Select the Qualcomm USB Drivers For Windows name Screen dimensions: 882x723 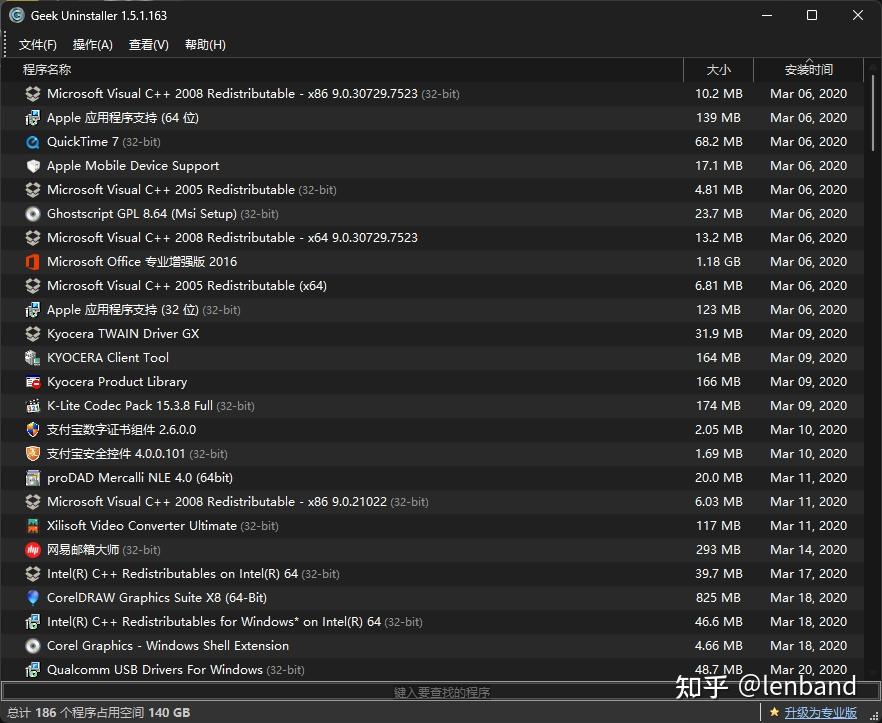155,670
